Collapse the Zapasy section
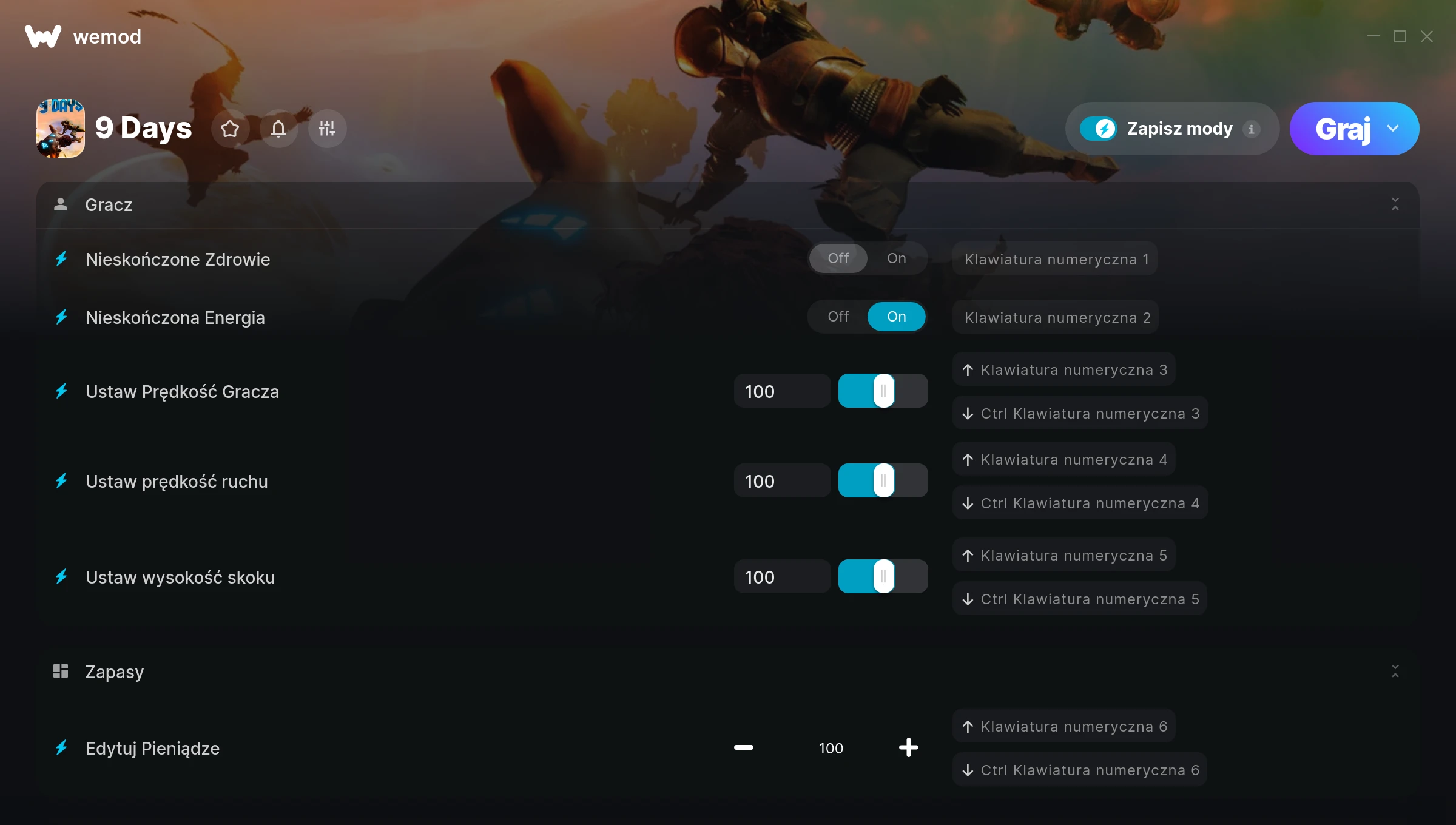 point(1395,672)
